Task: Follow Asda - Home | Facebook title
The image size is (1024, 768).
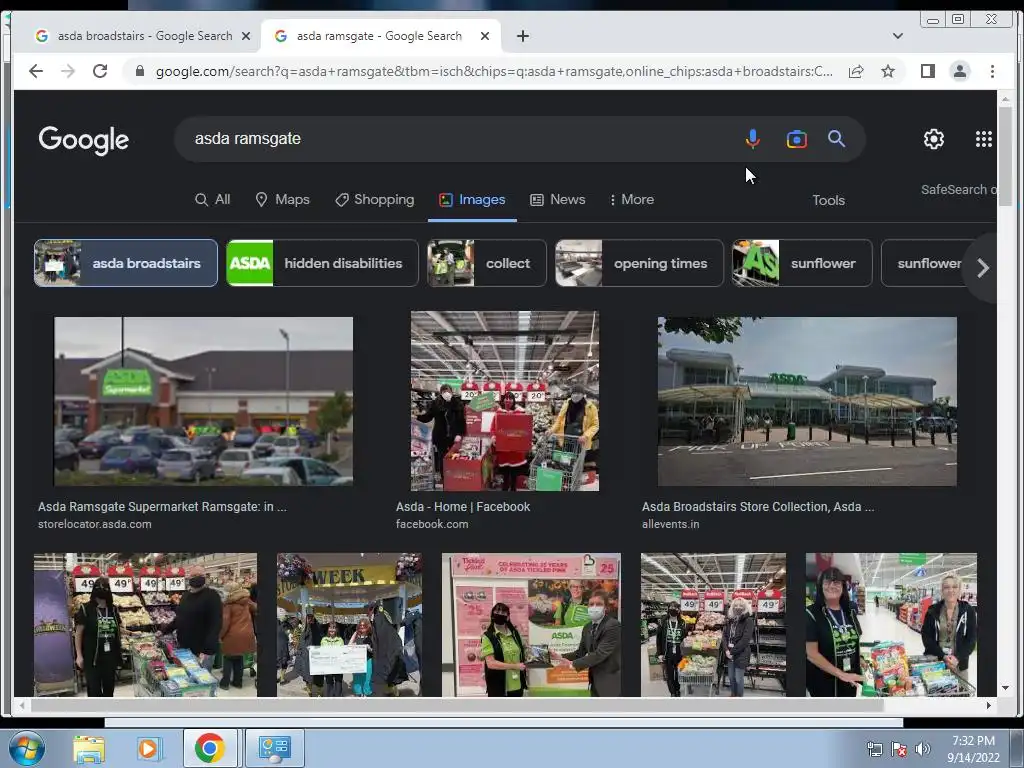Action: pyautogui.click(x=463, y=506)
